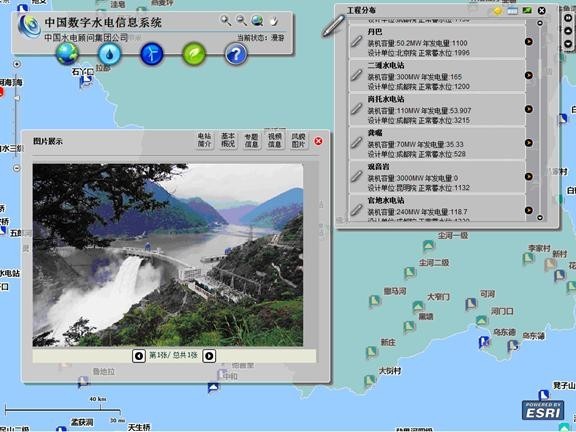Click the bottom scroll-down button of station list

pyautogui.click(x=540, y=217)
